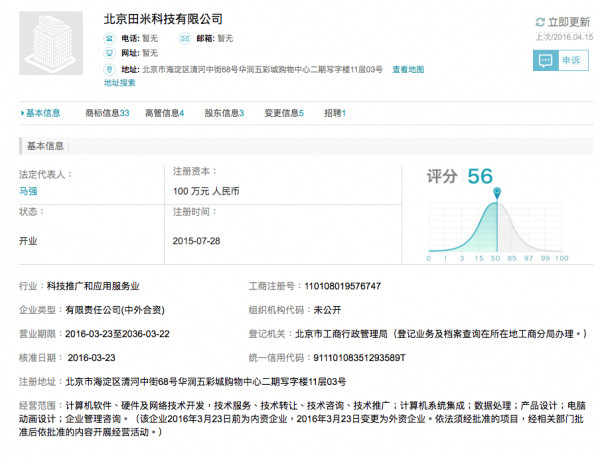Open the 变更信息 change records tab
The width and height of the screenshot is (600, 458).
point(284,114)
